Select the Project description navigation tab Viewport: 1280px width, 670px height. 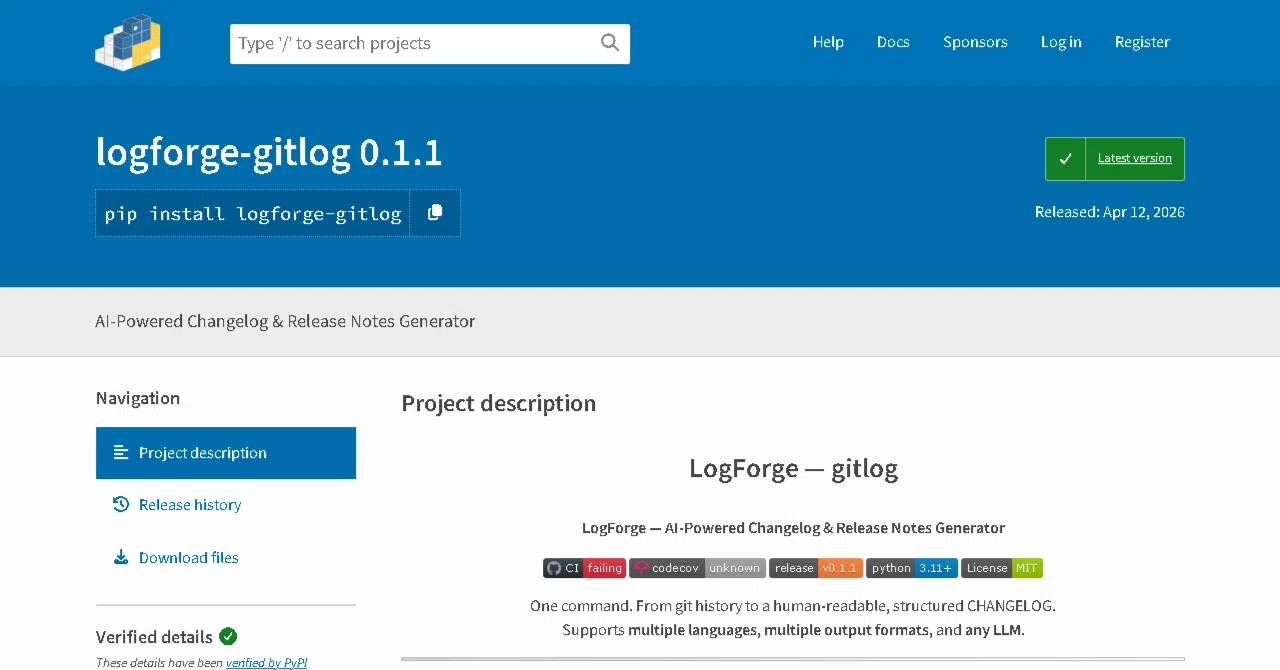[x=226, y=453]
